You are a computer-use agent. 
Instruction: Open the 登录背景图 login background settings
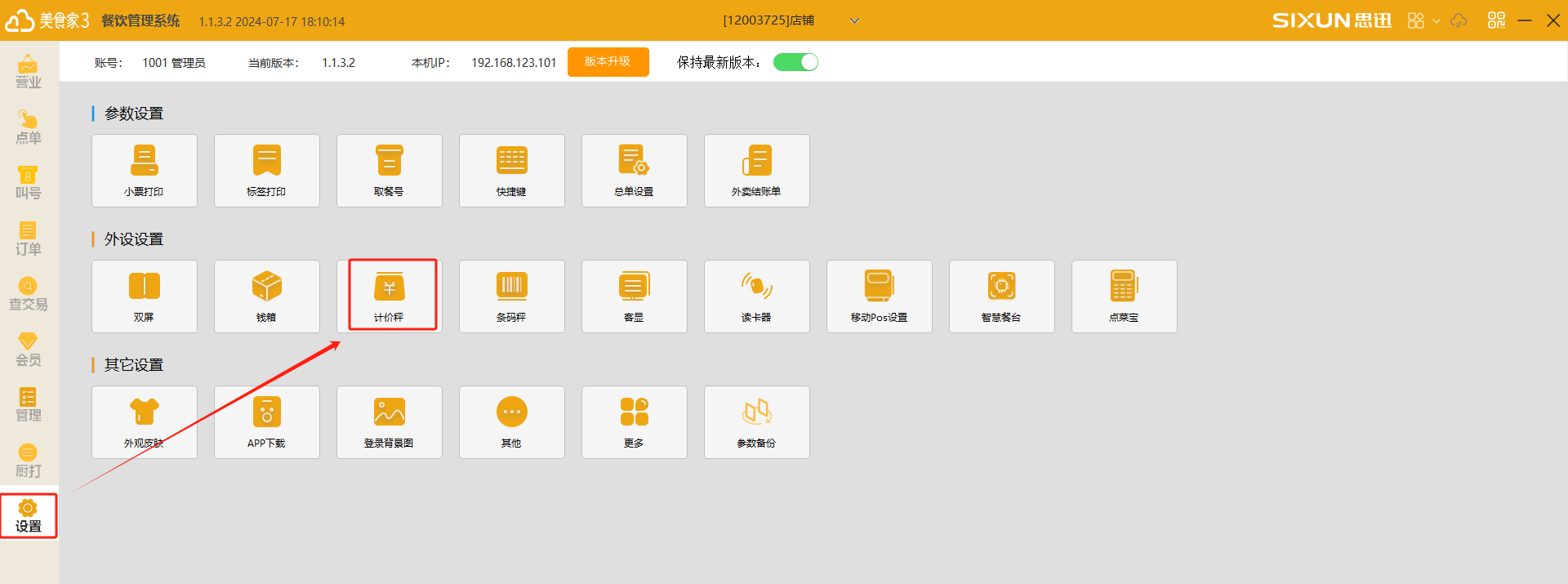pyautogui.click(x=390, y=422)
